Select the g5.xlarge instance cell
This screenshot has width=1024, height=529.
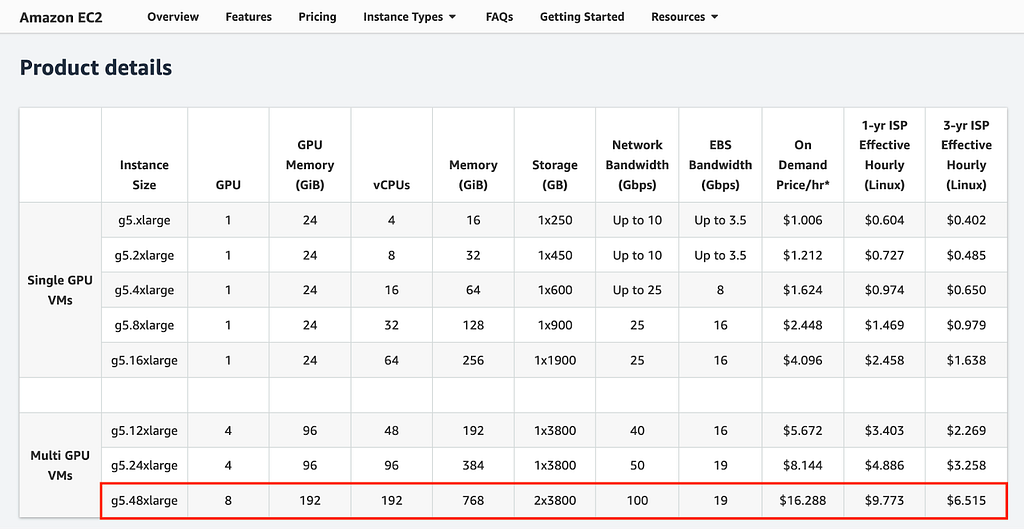144,220
